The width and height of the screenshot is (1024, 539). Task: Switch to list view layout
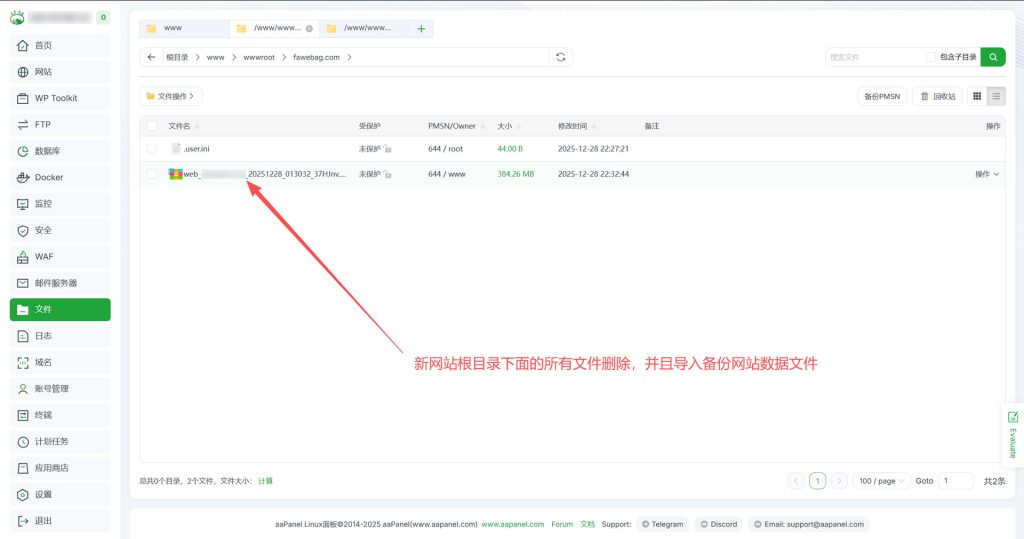[x=996, y=96]
